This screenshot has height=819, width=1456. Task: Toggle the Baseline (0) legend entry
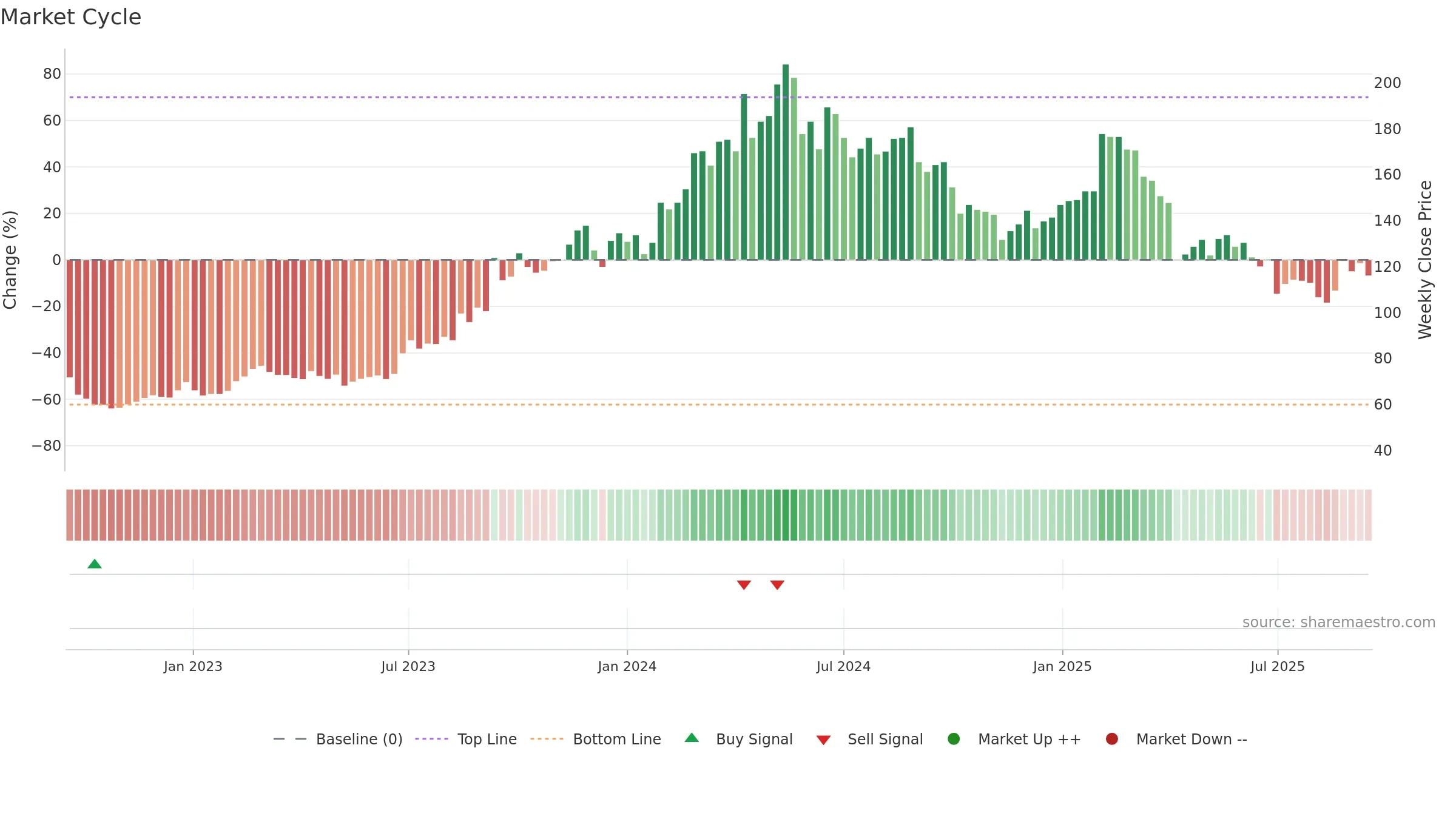pyautogui.click(x=338, y=739)
